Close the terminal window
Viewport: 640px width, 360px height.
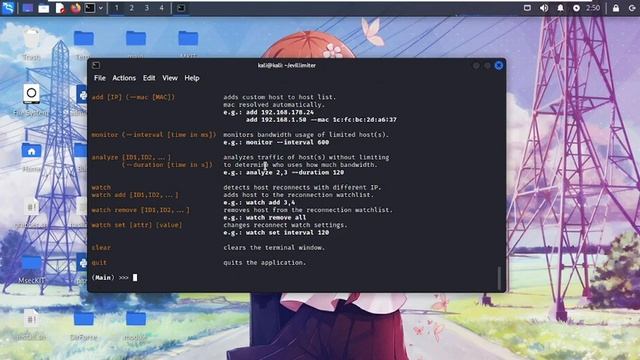pos(499,65)
